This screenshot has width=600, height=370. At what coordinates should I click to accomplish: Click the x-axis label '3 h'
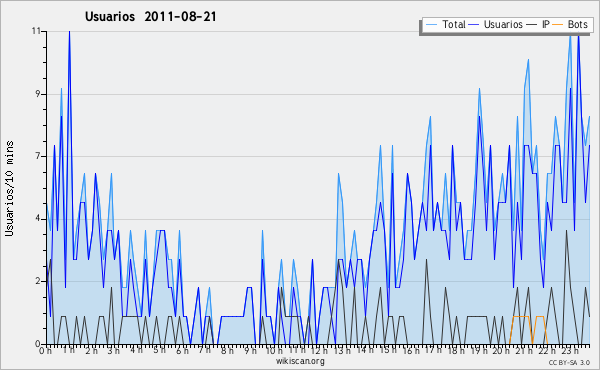click(x=114, y=350)
